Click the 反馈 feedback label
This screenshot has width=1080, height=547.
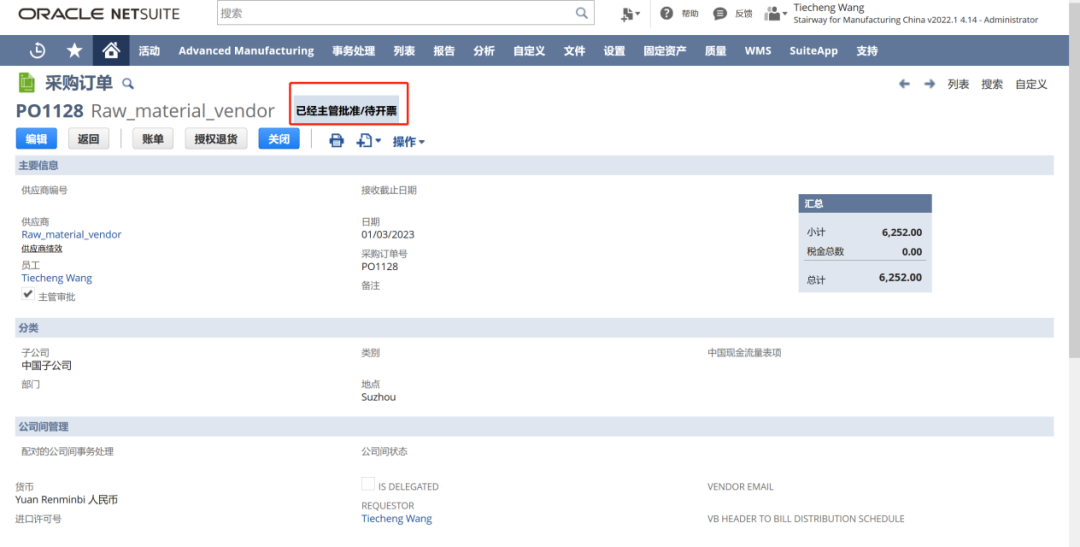click(x=744, y=14)
